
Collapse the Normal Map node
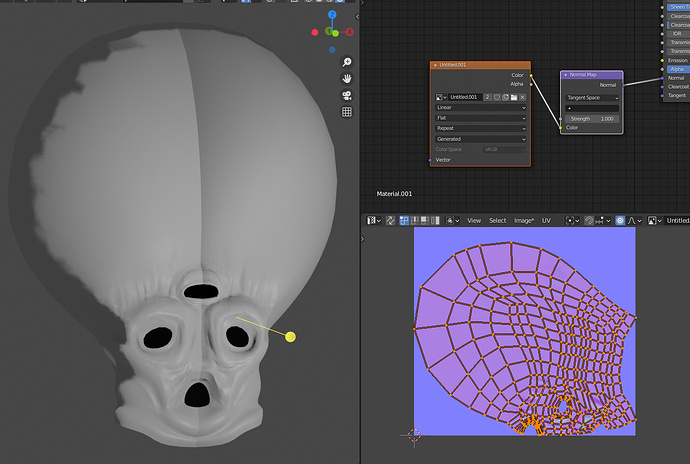(565, 75)
